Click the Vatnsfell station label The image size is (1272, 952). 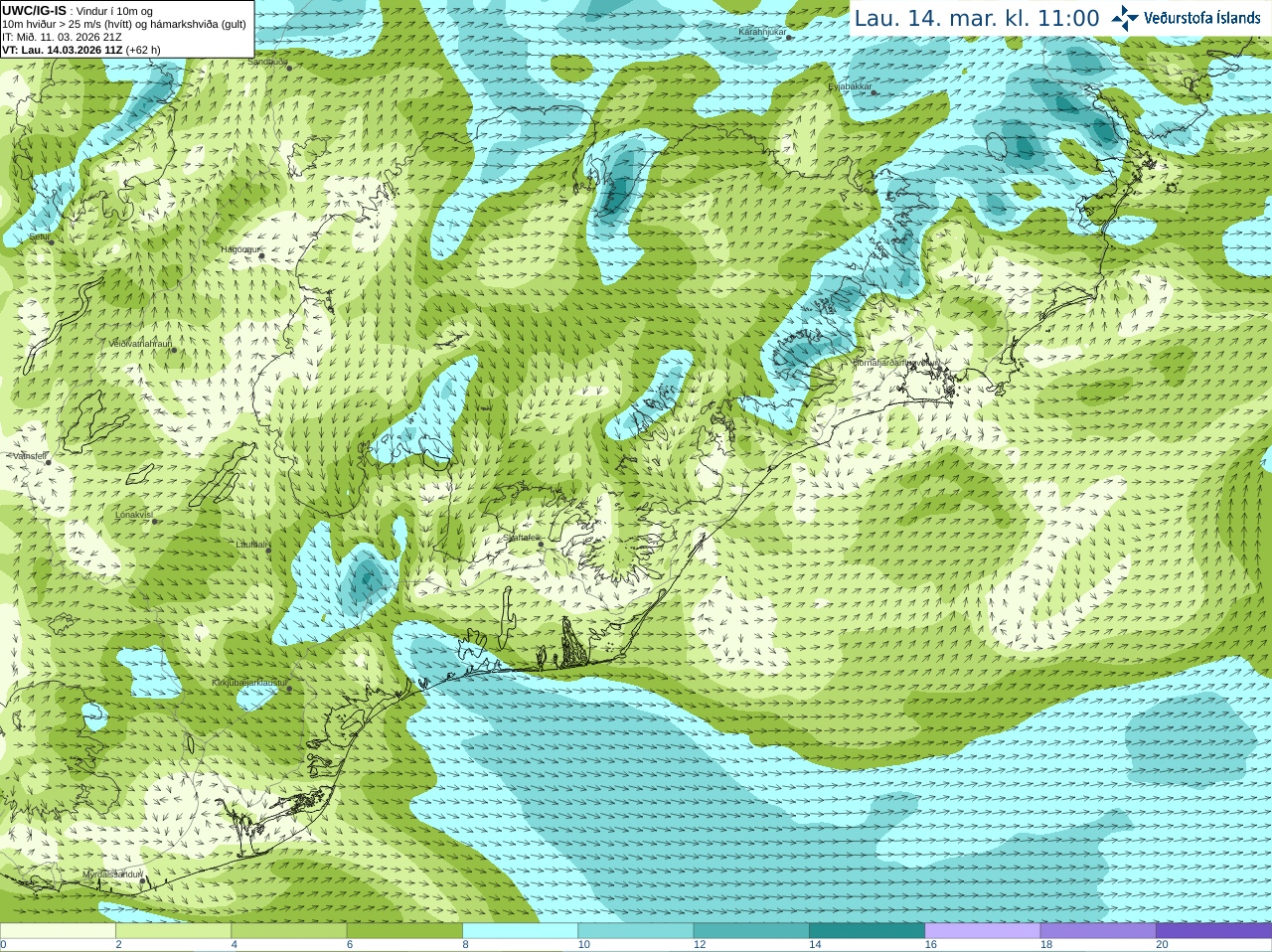(29, 456)
